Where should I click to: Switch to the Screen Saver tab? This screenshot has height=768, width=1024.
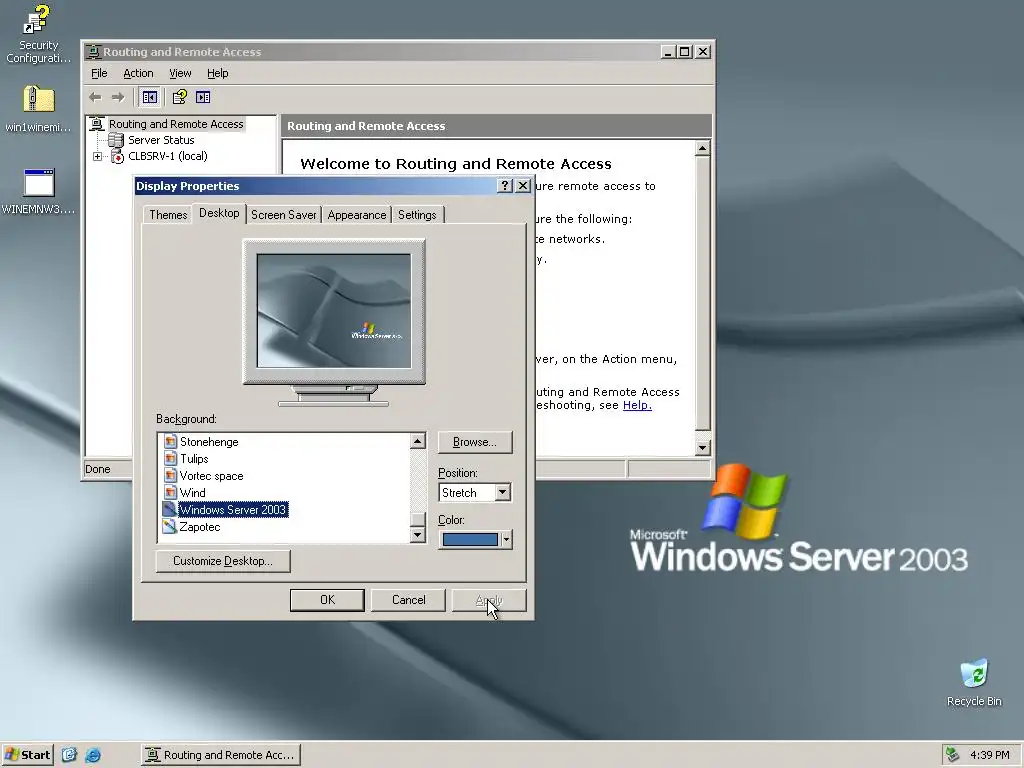[283, 215]
